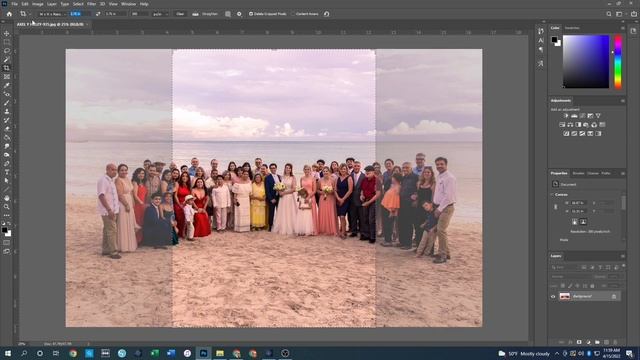Add a layer mask icon
The width and height of the screenshot is (640, 360).
[579, 342]
